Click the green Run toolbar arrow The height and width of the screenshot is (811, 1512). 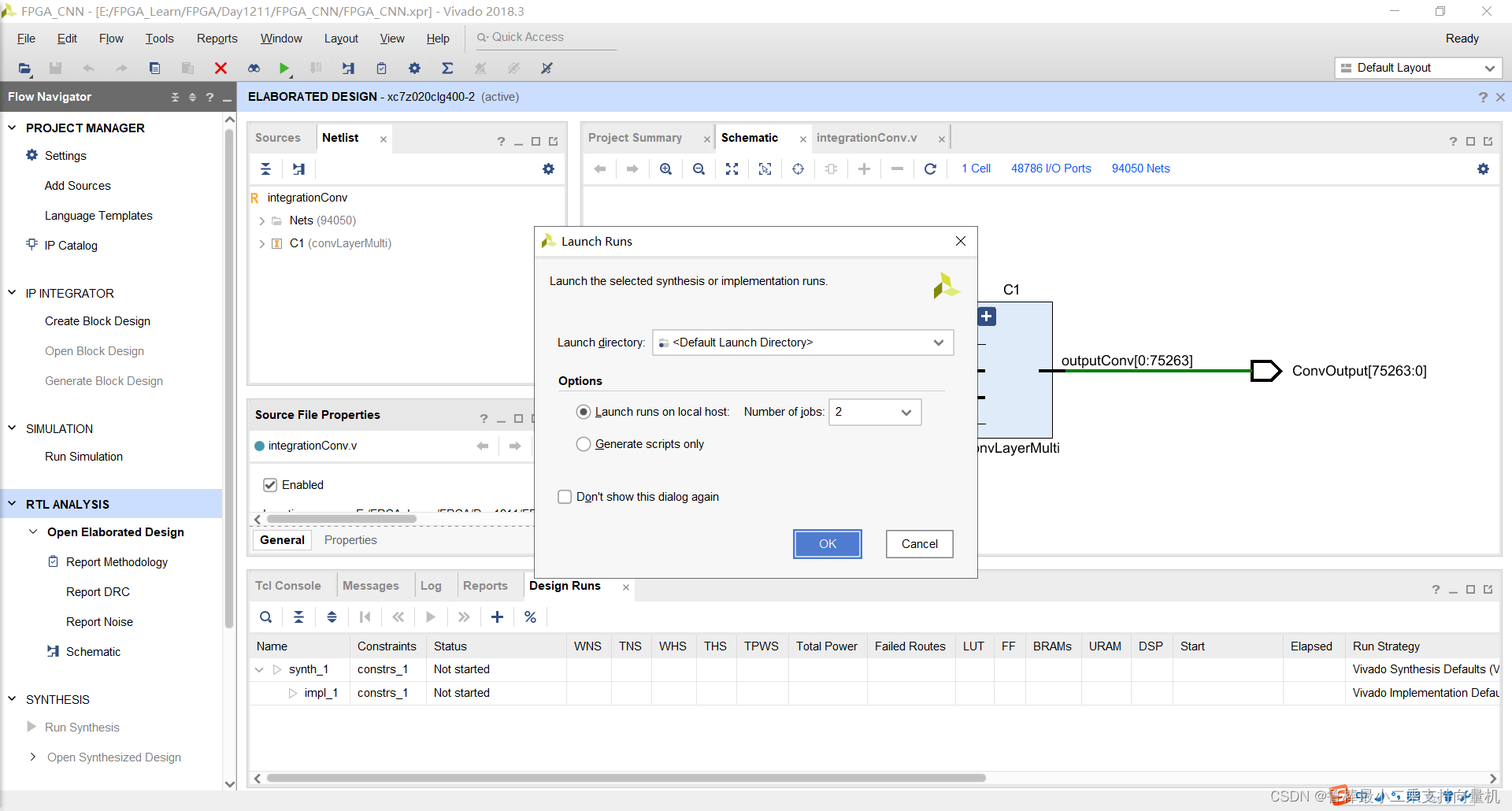[x=284, y=69]
